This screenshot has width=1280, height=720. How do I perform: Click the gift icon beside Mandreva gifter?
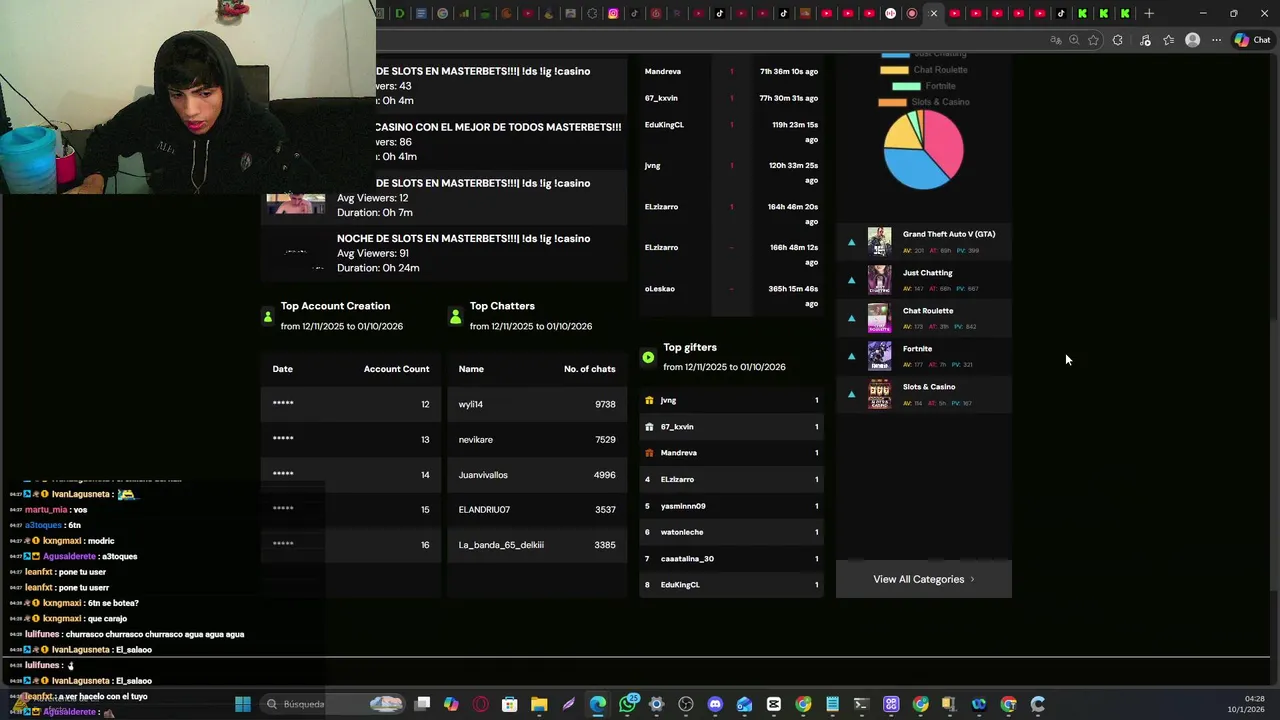coord(649,453)
